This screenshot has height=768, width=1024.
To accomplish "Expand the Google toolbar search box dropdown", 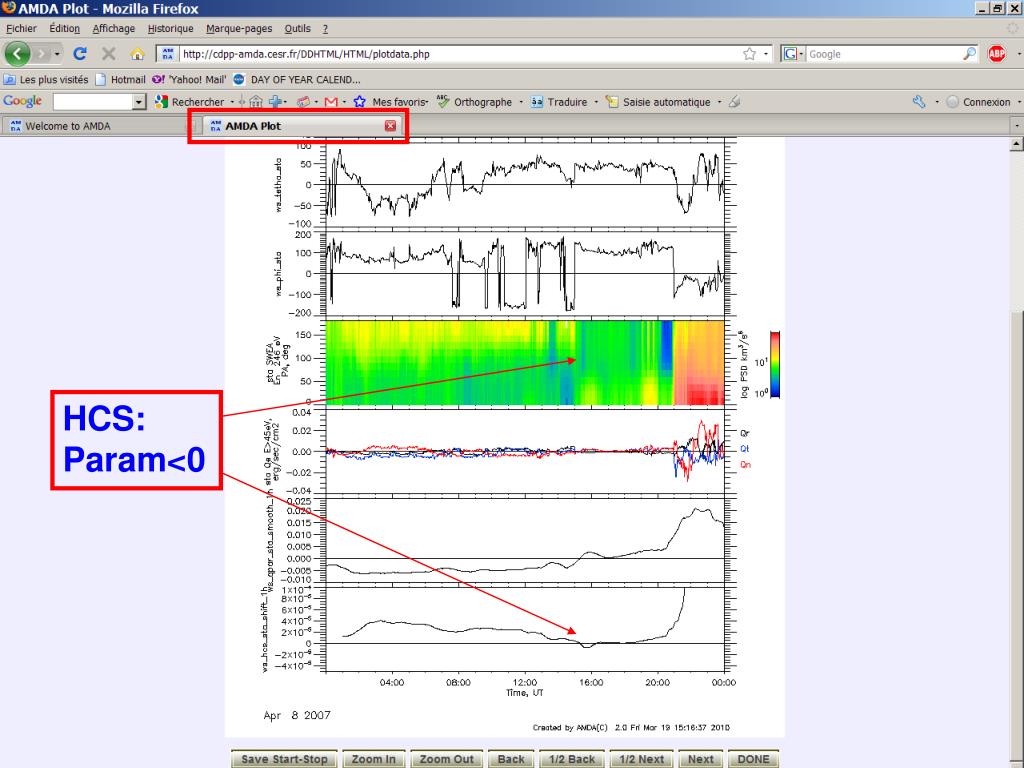I will coord(138,102).
